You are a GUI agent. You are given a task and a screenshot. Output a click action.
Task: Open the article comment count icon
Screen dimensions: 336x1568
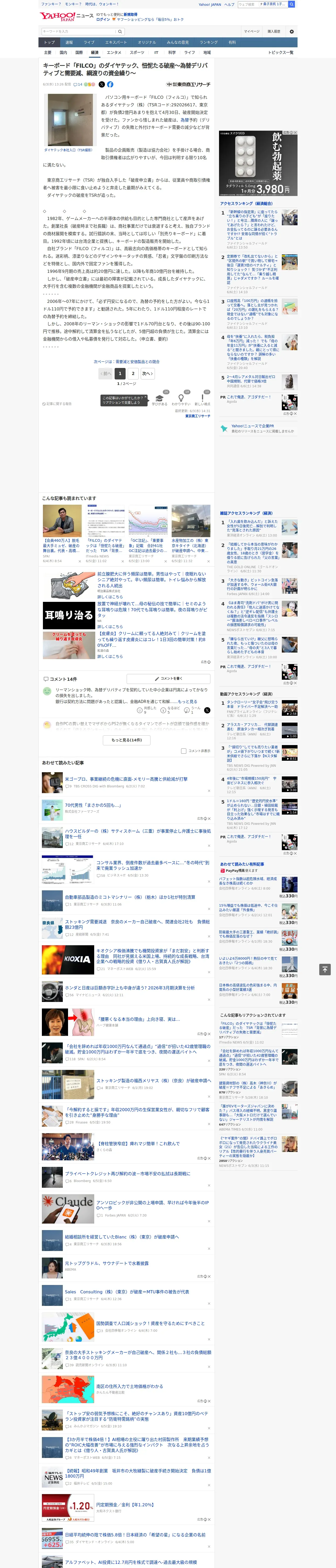pos(77,85)
